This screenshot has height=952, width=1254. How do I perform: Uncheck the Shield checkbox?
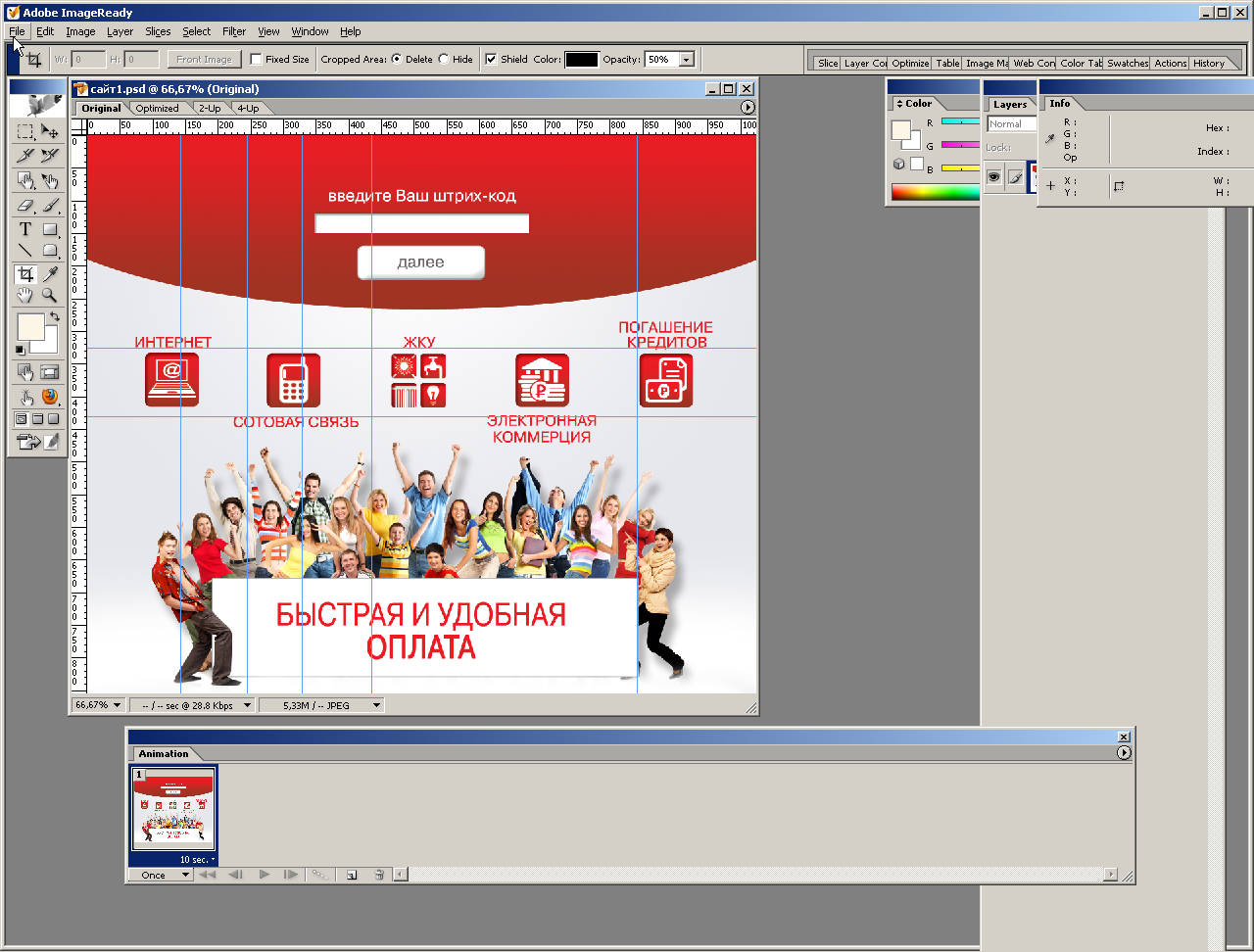pos(491,59)
